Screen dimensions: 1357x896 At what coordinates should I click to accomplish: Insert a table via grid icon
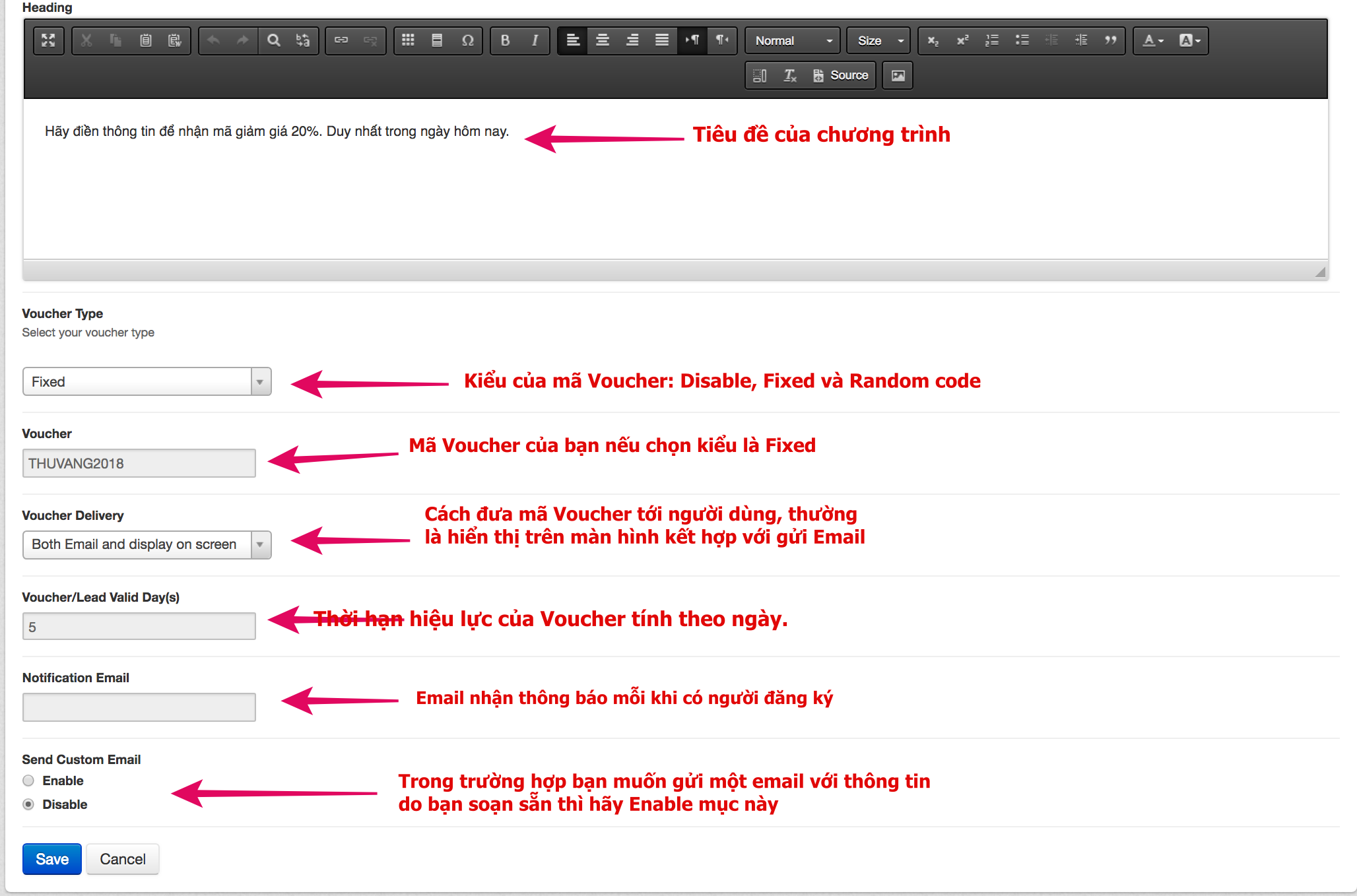(408, 40)
